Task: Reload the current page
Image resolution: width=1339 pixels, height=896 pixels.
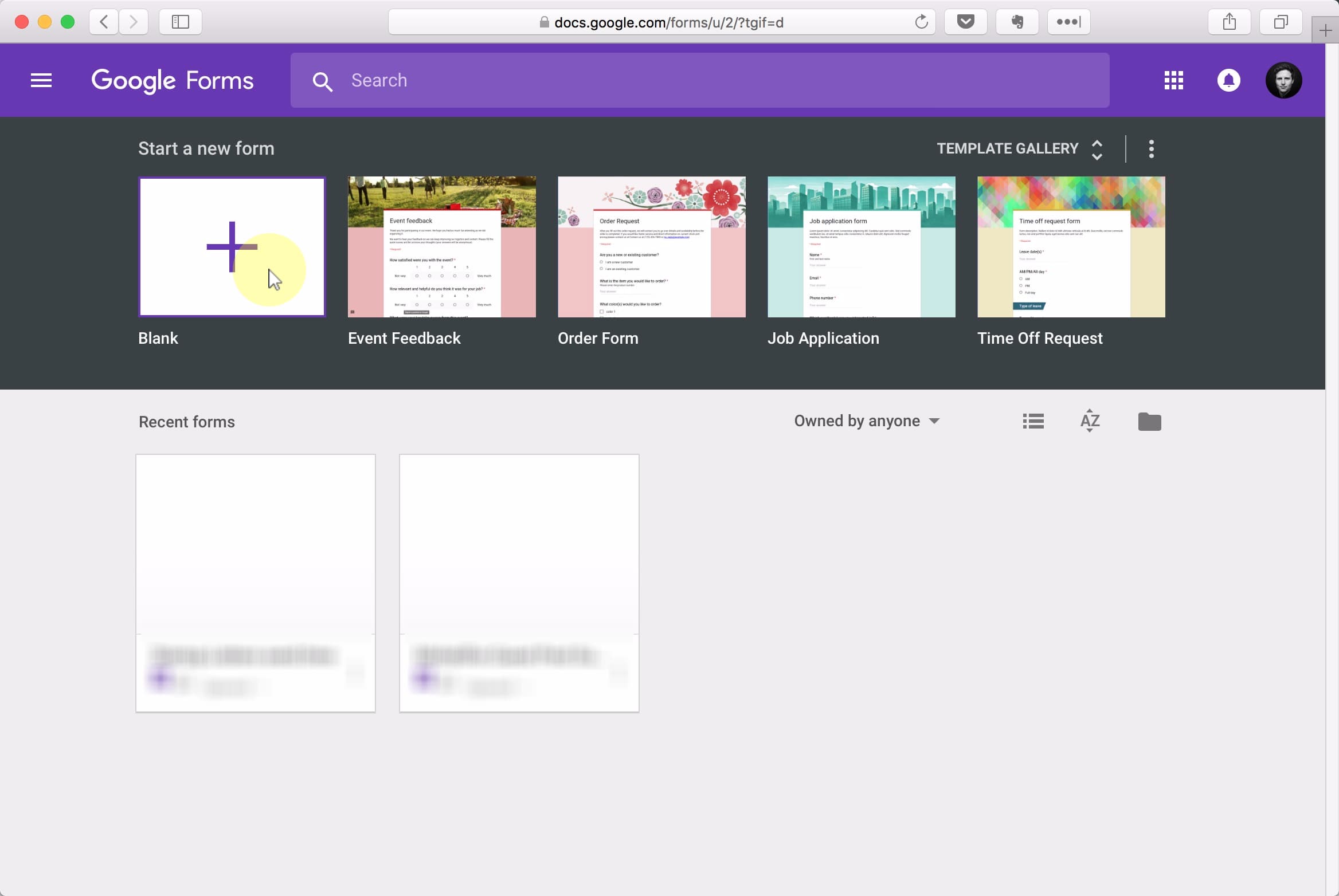Action: pos(921,22)
